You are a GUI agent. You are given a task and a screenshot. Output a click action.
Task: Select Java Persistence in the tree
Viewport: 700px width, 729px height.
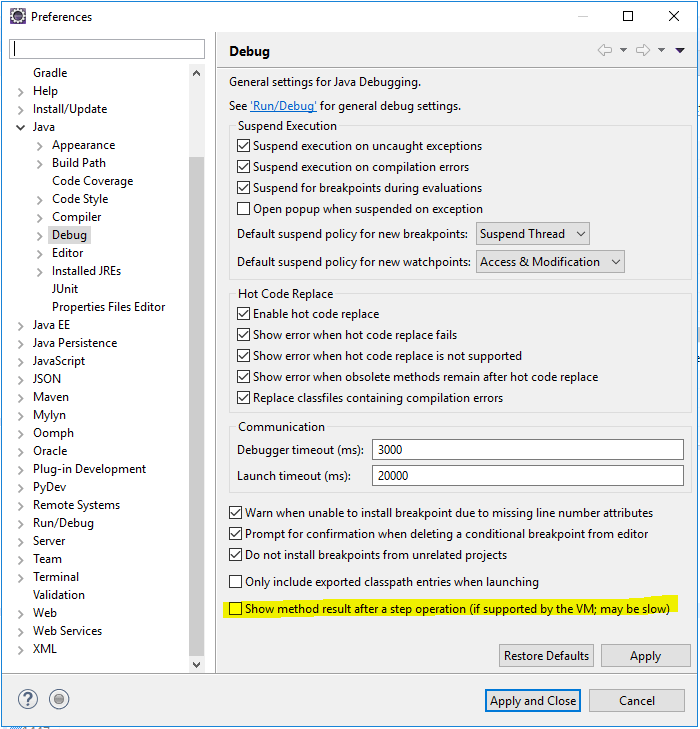coord(75,343)
